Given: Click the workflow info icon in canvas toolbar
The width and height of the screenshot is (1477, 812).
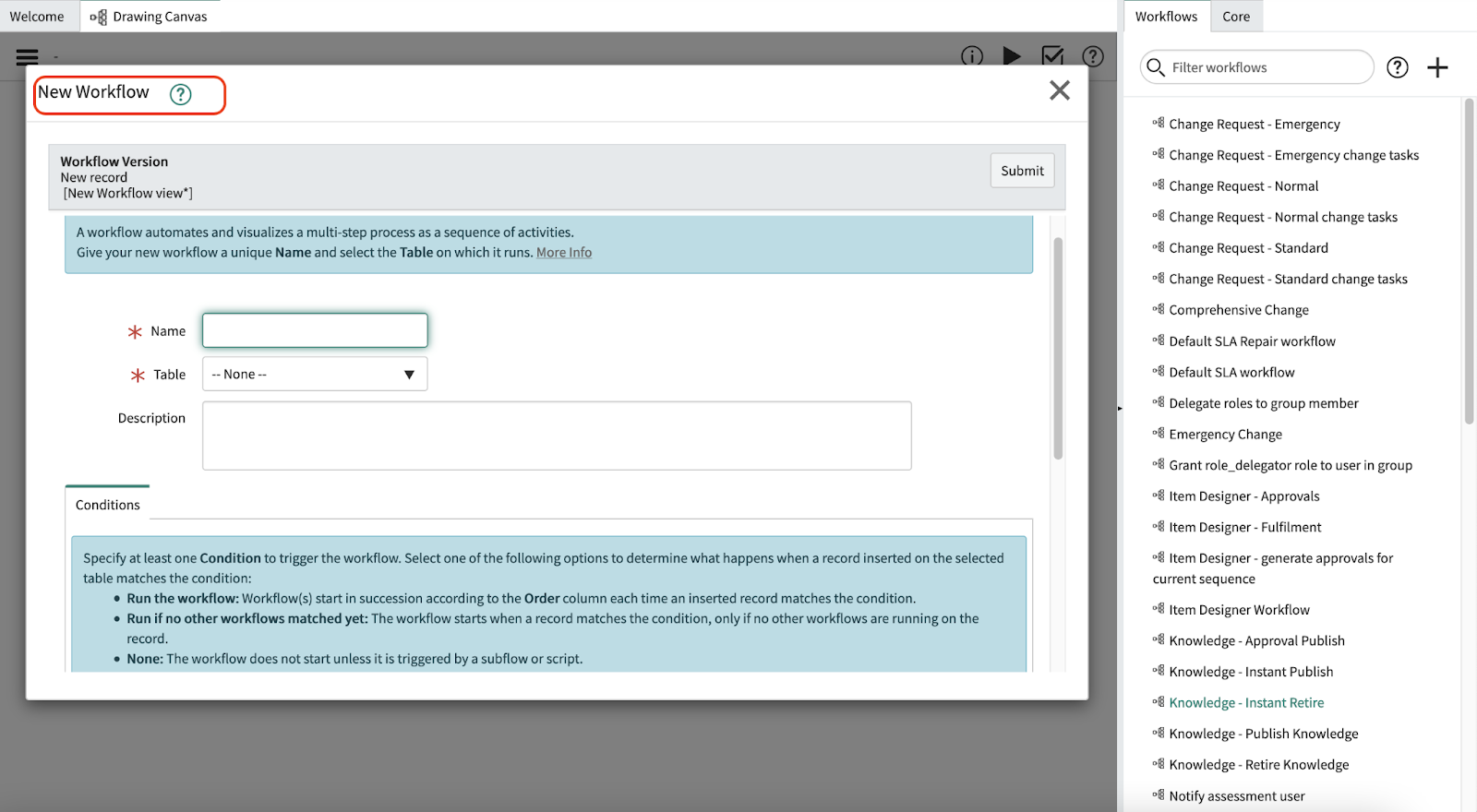Looking at the screenshot, I should click(x=972, y=56).
